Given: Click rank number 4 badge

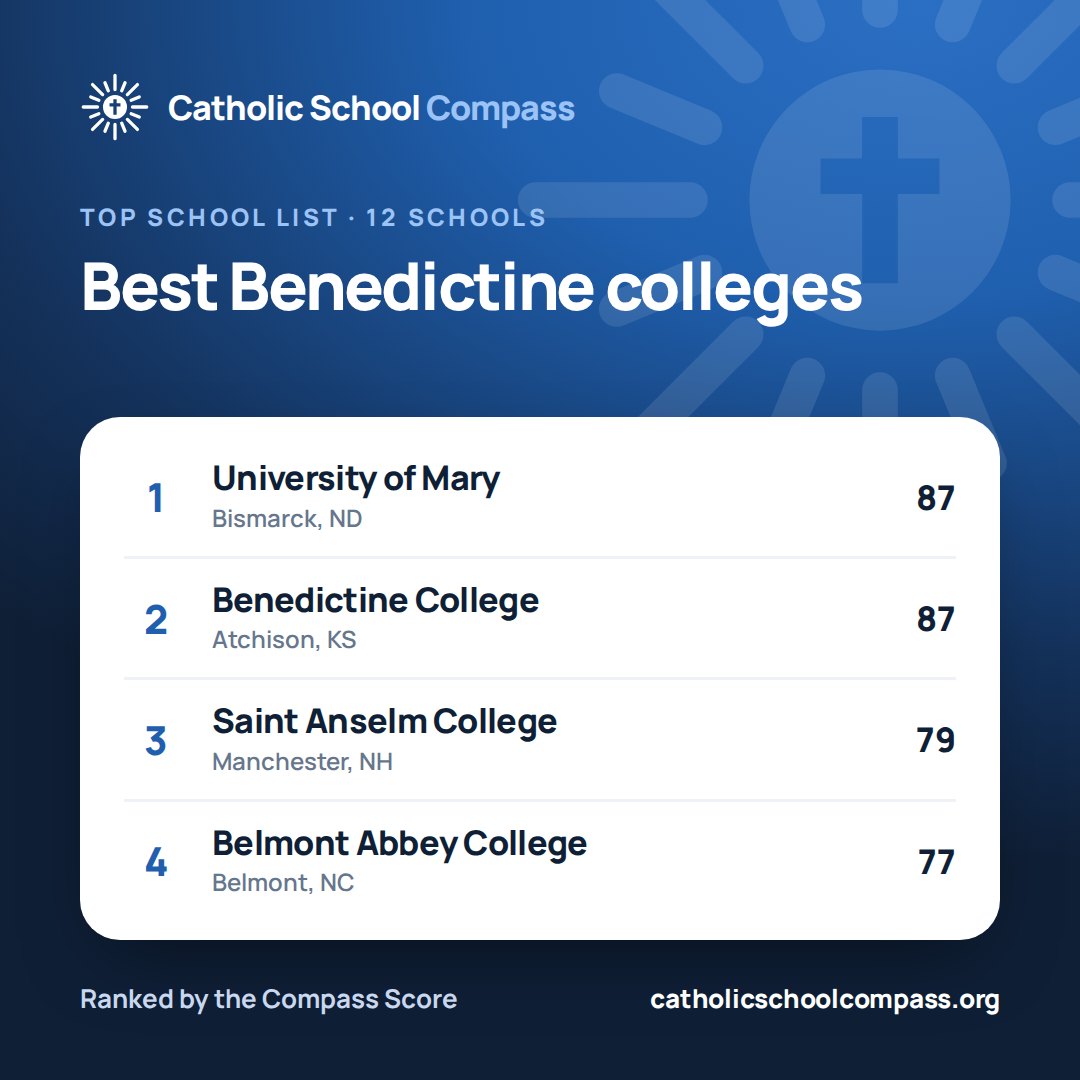Looking at the screenshot, I should [x=156, y=862].
